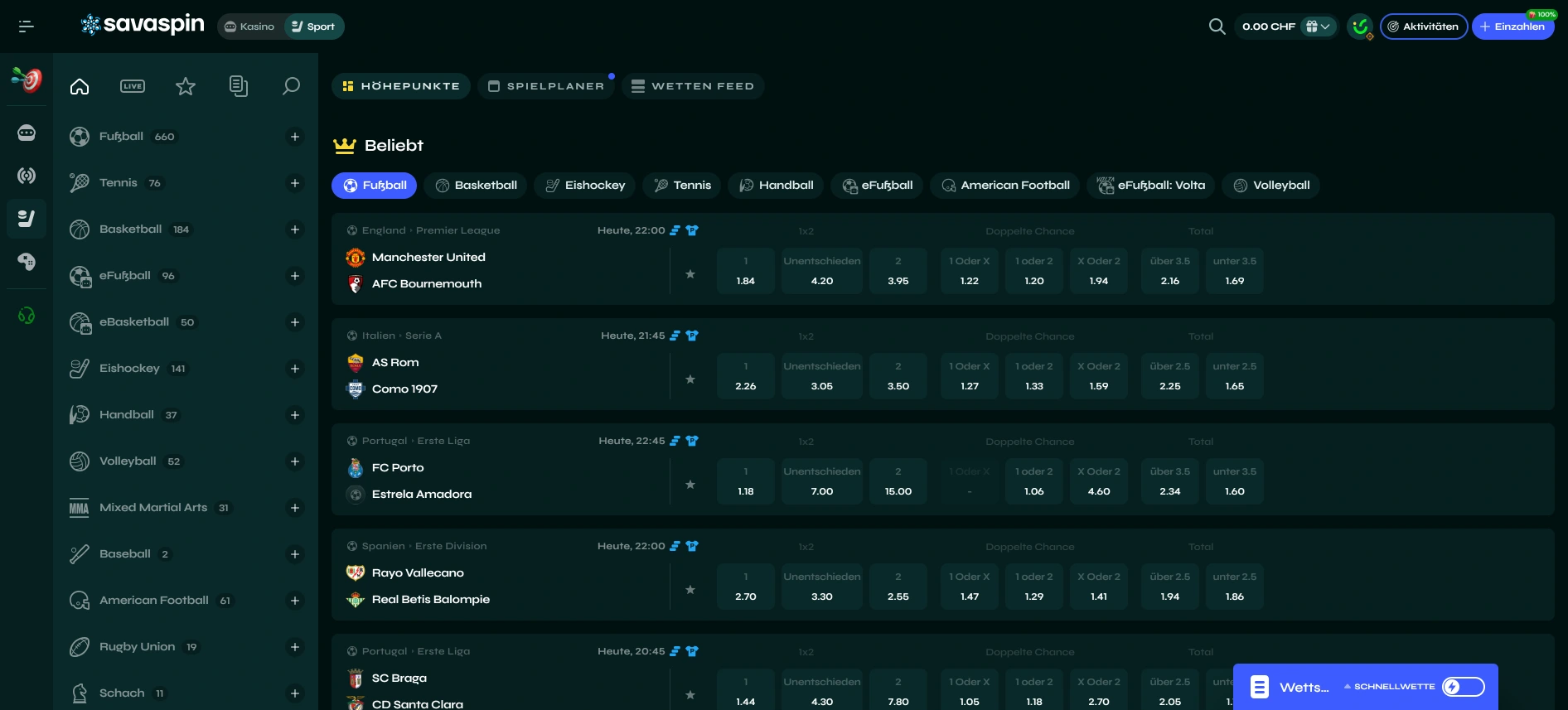The height and width of the screenshot is (710, 1568).
Task: Click the Einzahlen deposit button
Action: pos(1512,27)
